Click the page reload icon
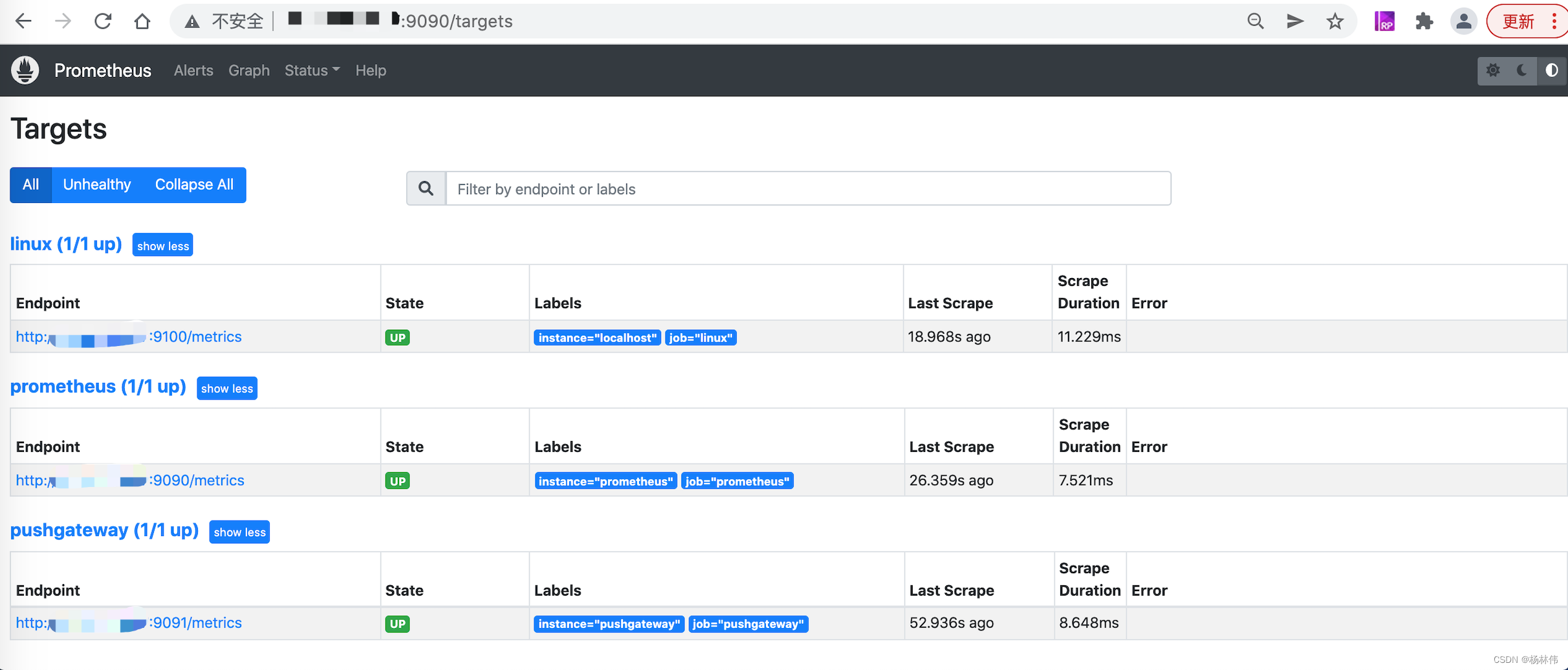The image size is (1568, 670). click(102, 21)
